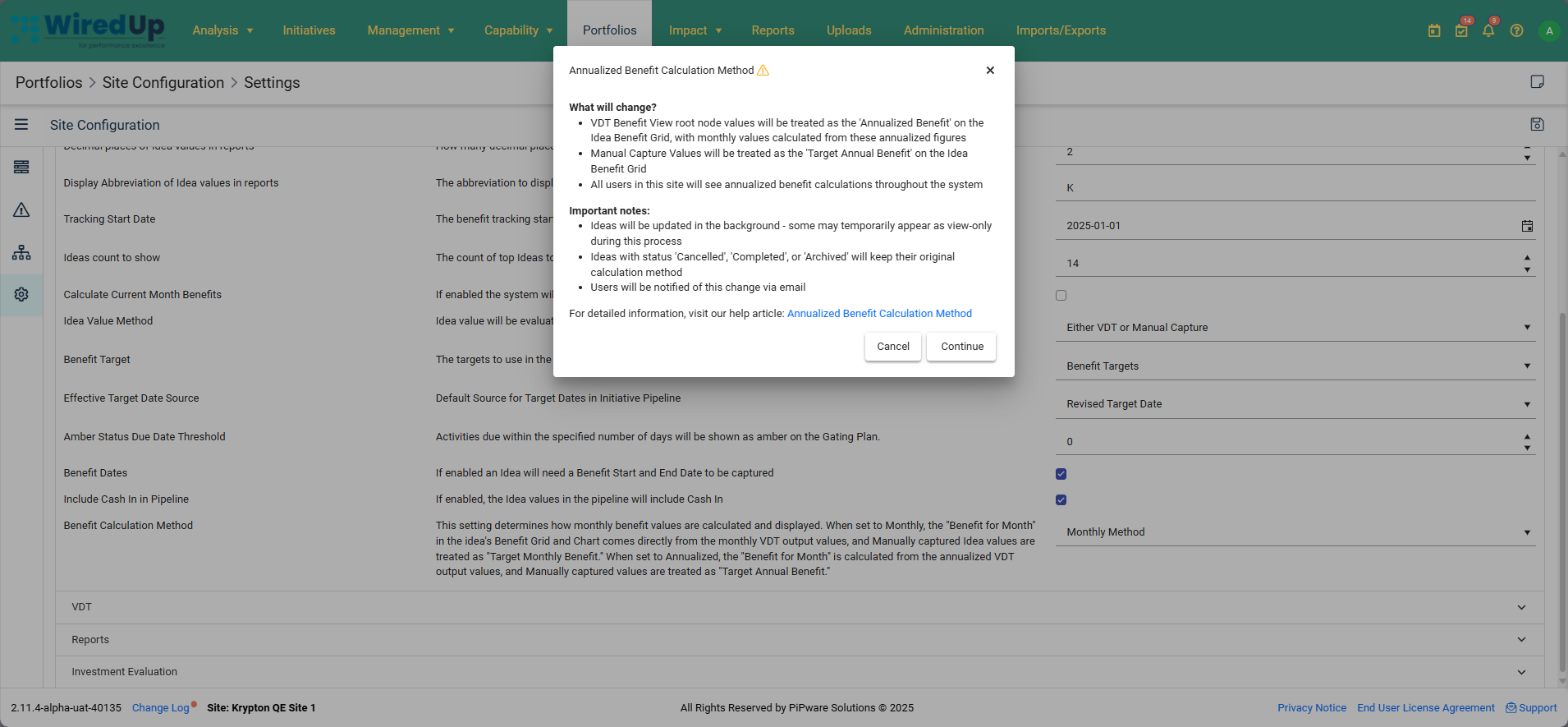
Task: Open the settings gear sidebar icon
Action: pos(21,294)
